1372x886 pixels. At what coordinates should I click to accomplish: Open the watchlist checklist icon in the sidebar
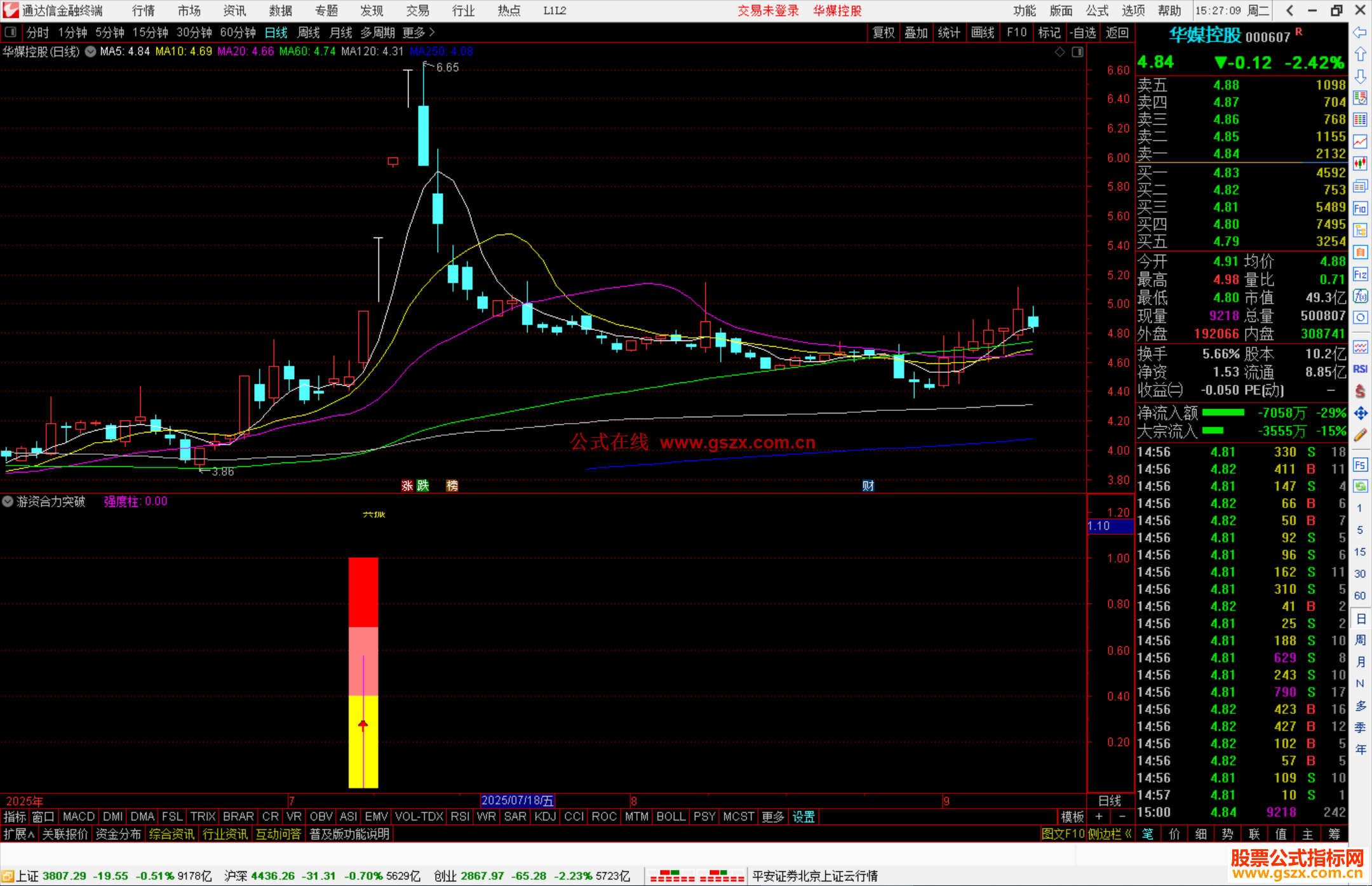(x=1360, y=98)
